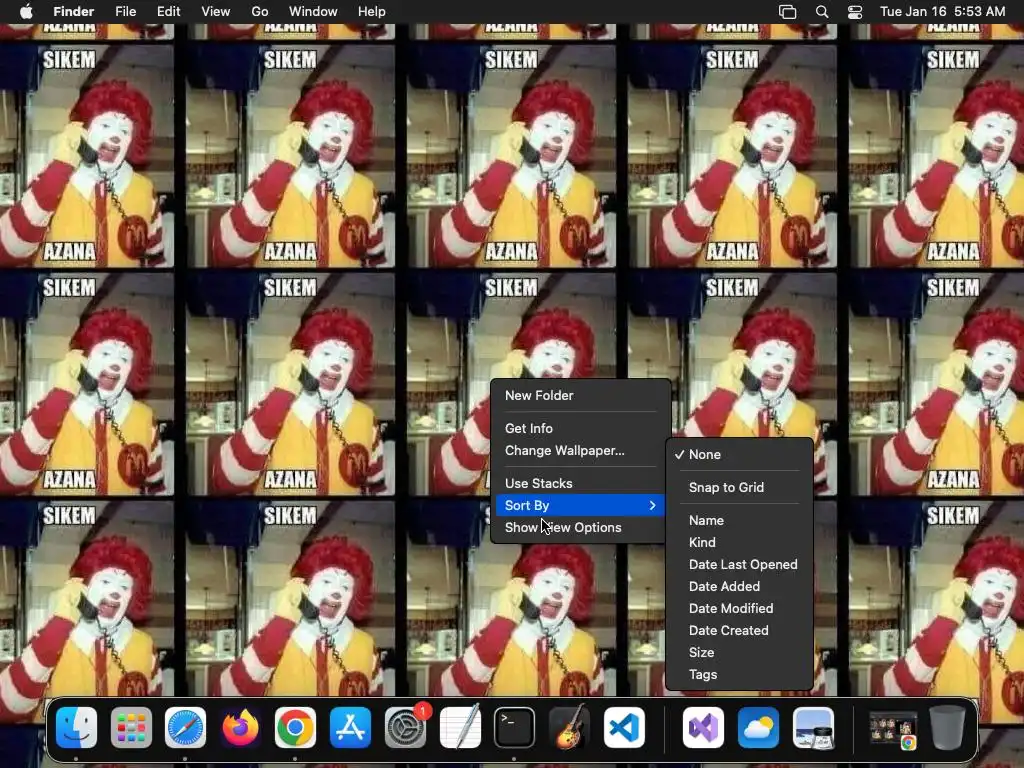Toggle Snap to Grid sorting
The width and height of the screenshot is (1024, 768).
[x=739, y=487]
